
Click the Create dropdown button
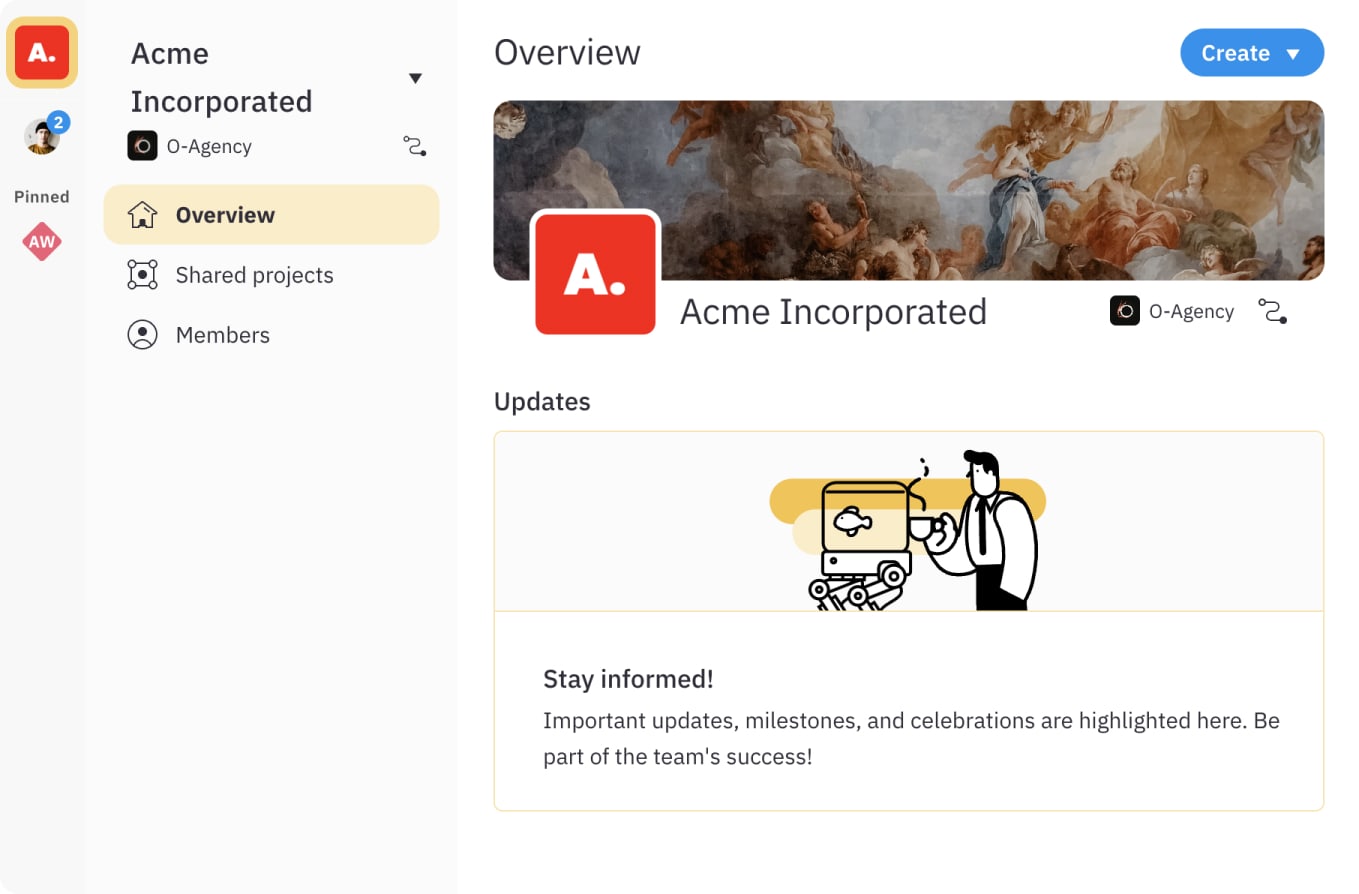coord(1252,53)
